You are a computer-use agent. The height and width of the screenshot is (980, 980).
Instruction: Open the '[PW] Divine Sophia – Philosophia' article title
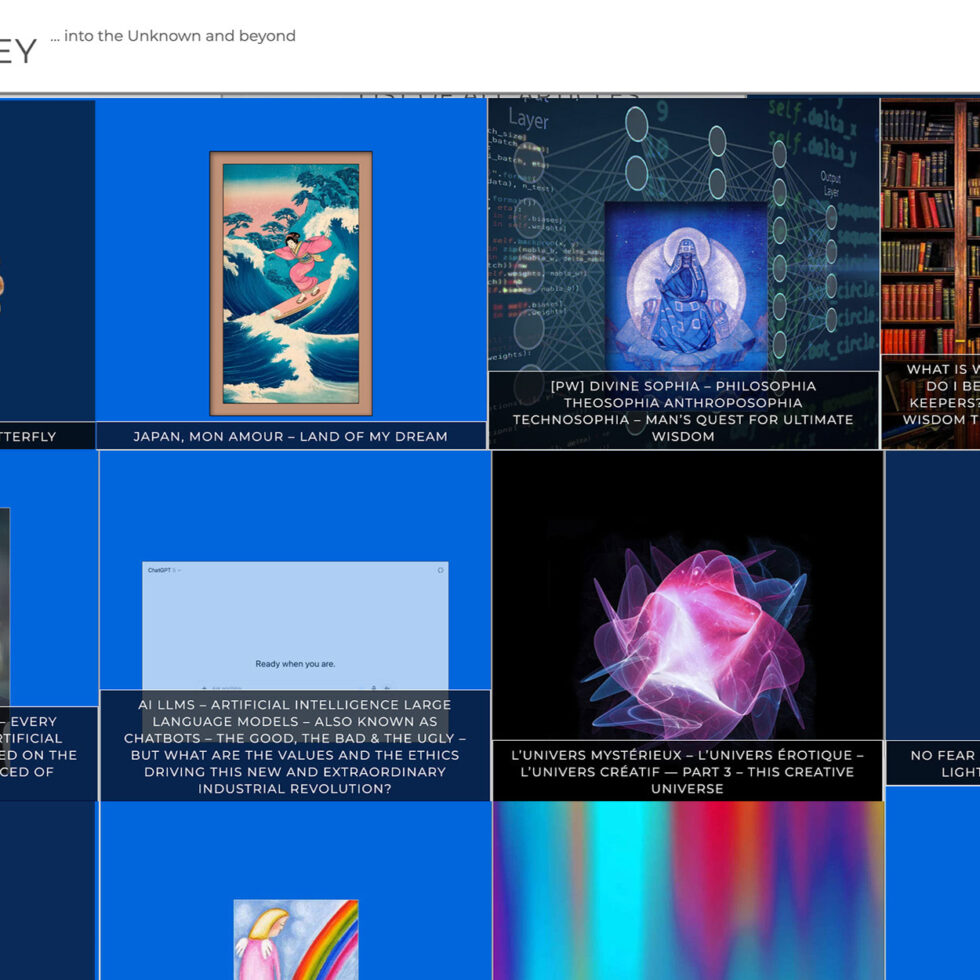click(683, 411)
